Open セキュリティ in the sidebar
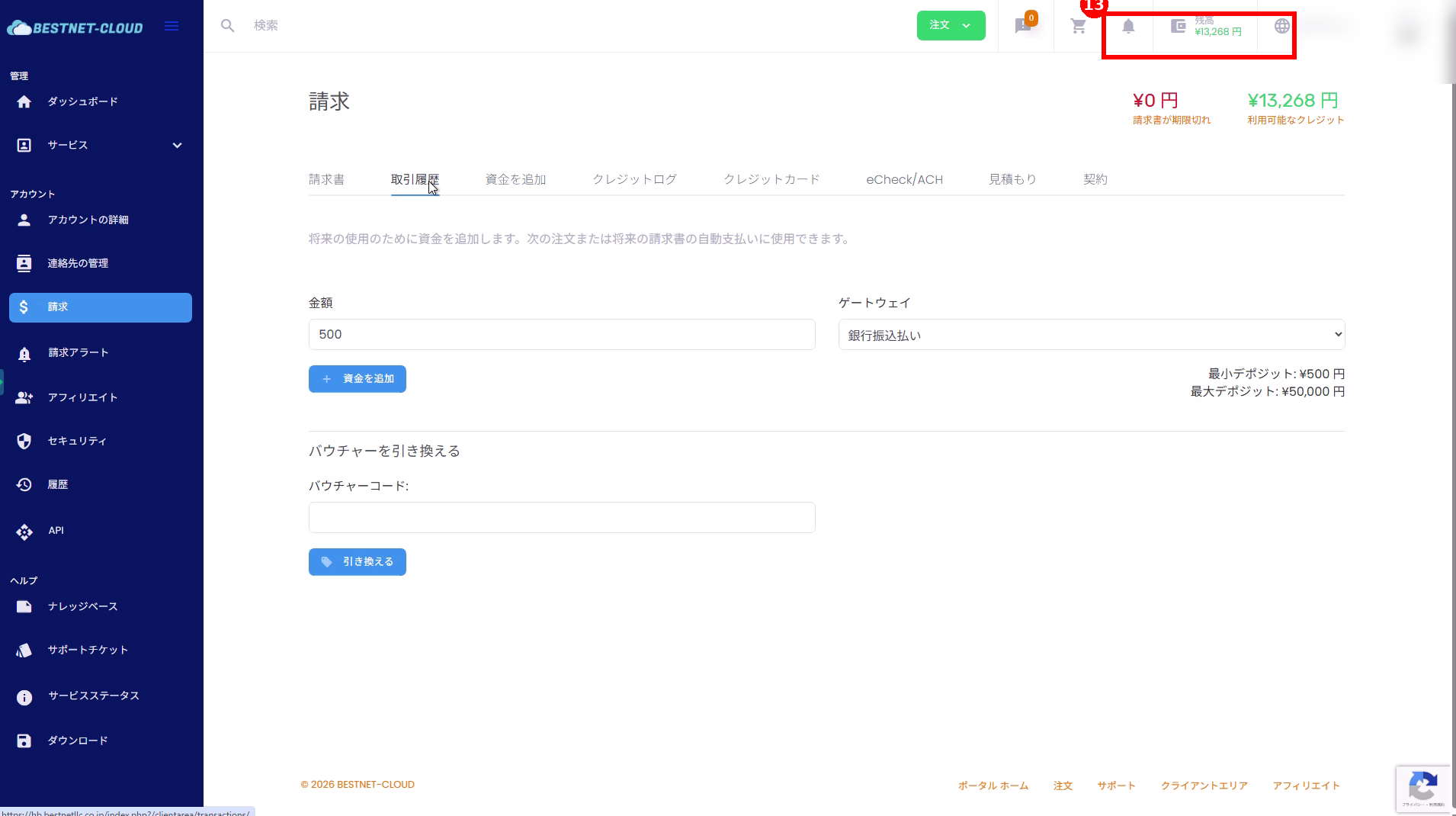1456x816 pixels. (77, 441)
